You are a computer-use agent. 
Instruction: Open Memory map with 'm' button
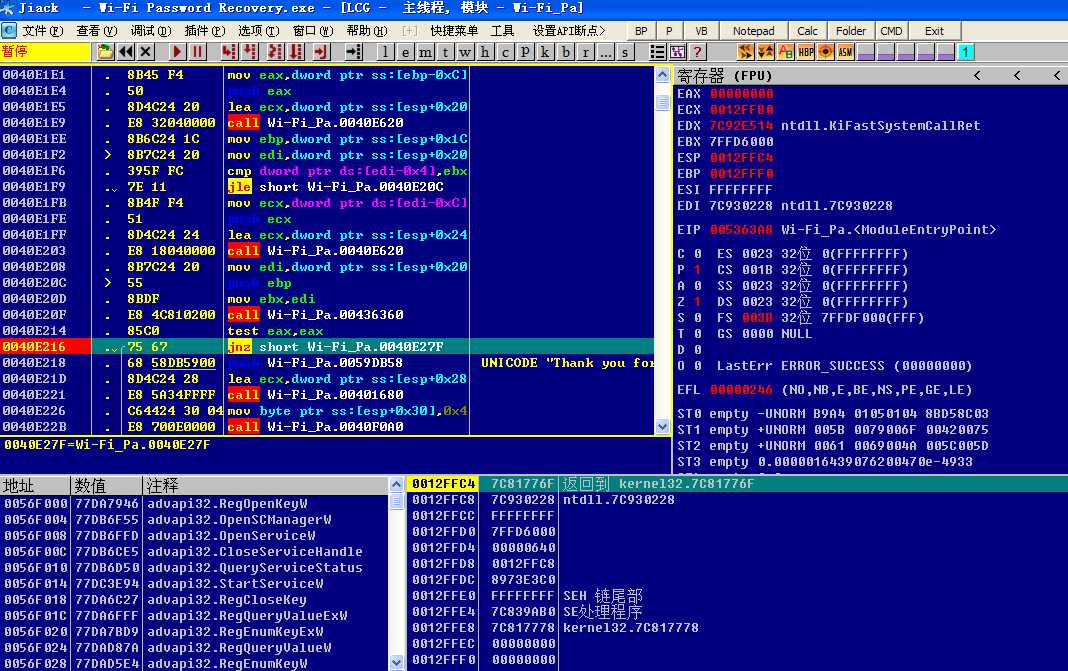point(426,52)
